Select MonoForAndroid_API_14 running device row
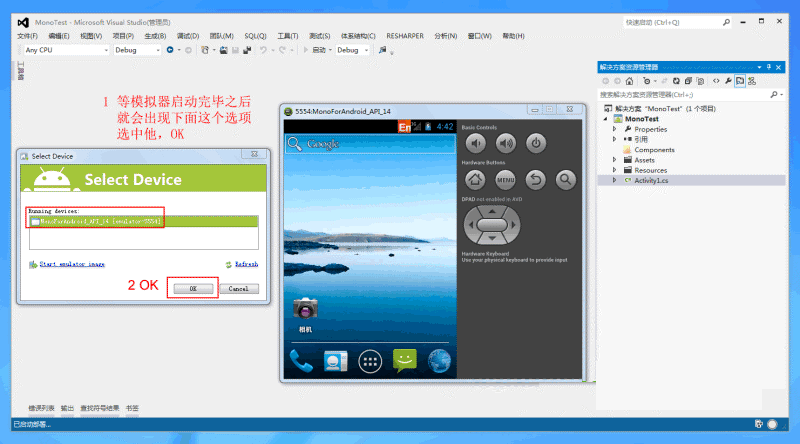The height and width of the screenshot is (444, 800). click(x=143, y=221)
